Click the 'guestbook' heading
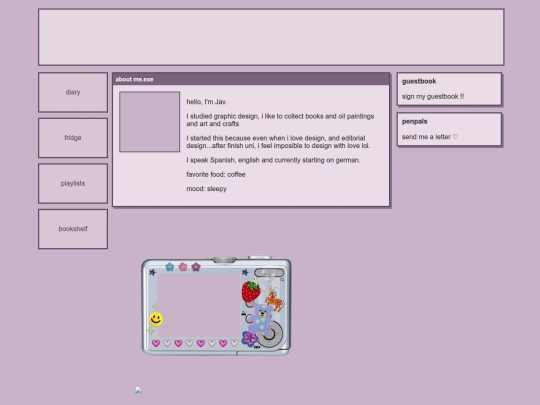 coord(419,81)
